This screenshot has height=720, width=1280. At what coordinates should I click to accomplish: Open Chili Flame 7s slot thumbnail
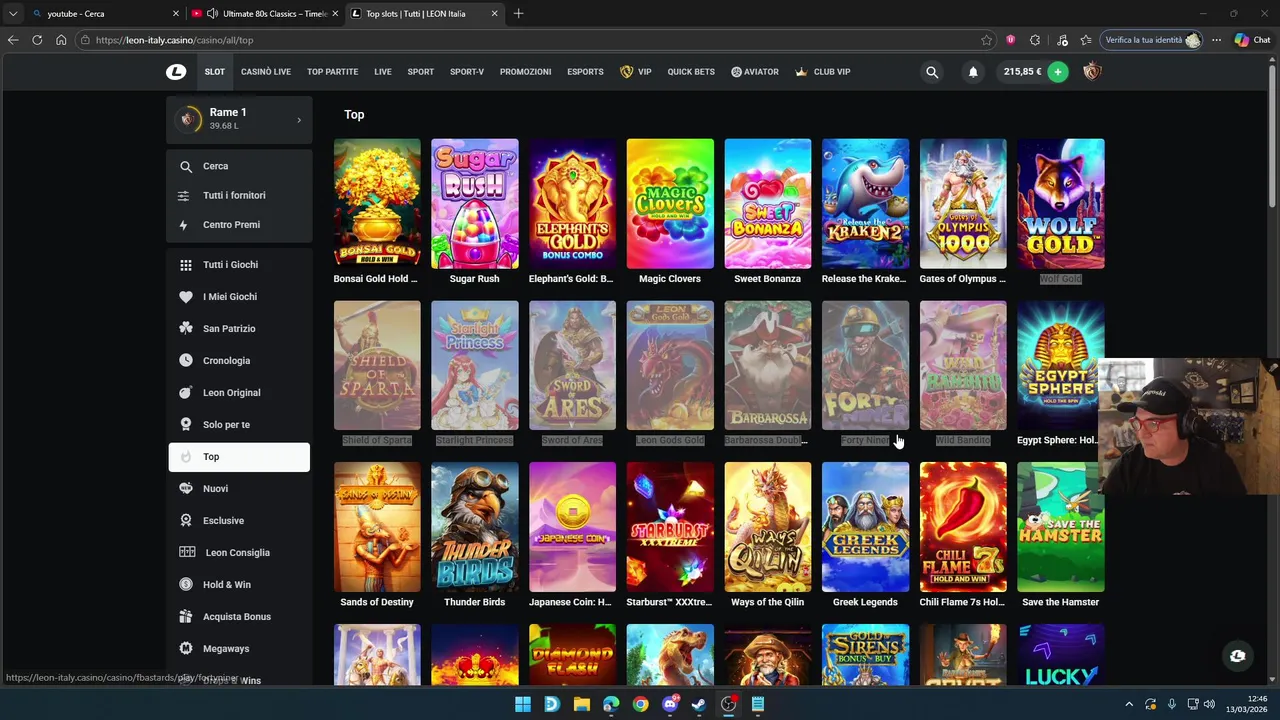click(963, 527)
